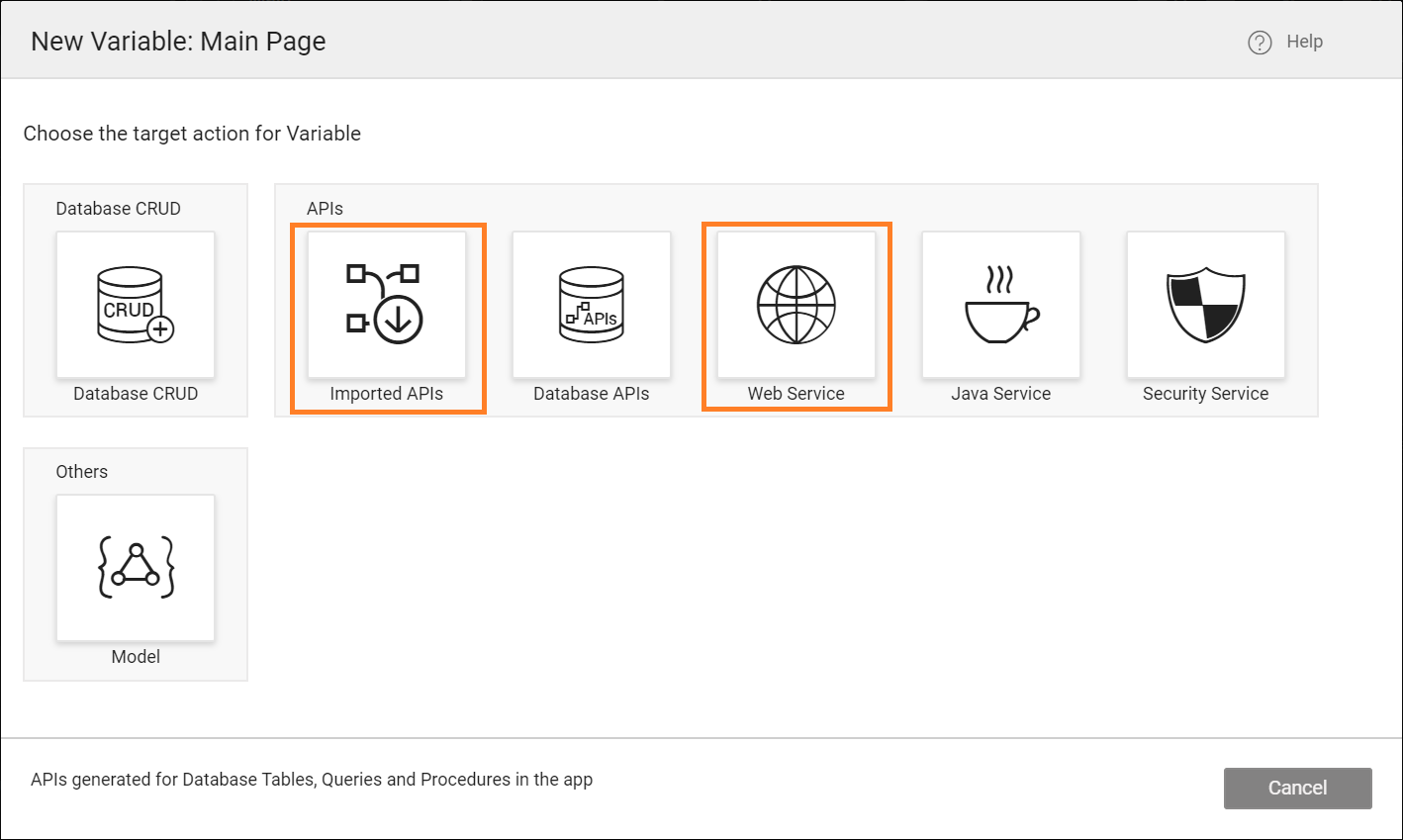
Task: Click the Web Service label text
Action: tap(795, 393)
